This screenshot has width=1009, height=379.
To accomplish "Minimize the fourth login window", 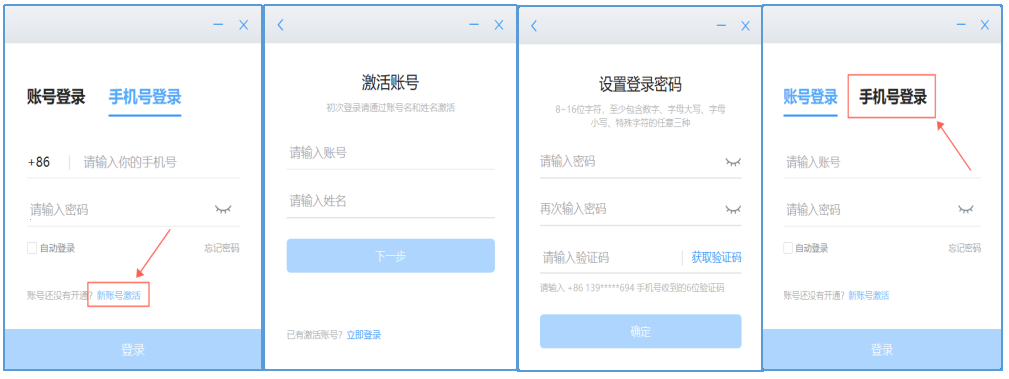I will (961, 24).
